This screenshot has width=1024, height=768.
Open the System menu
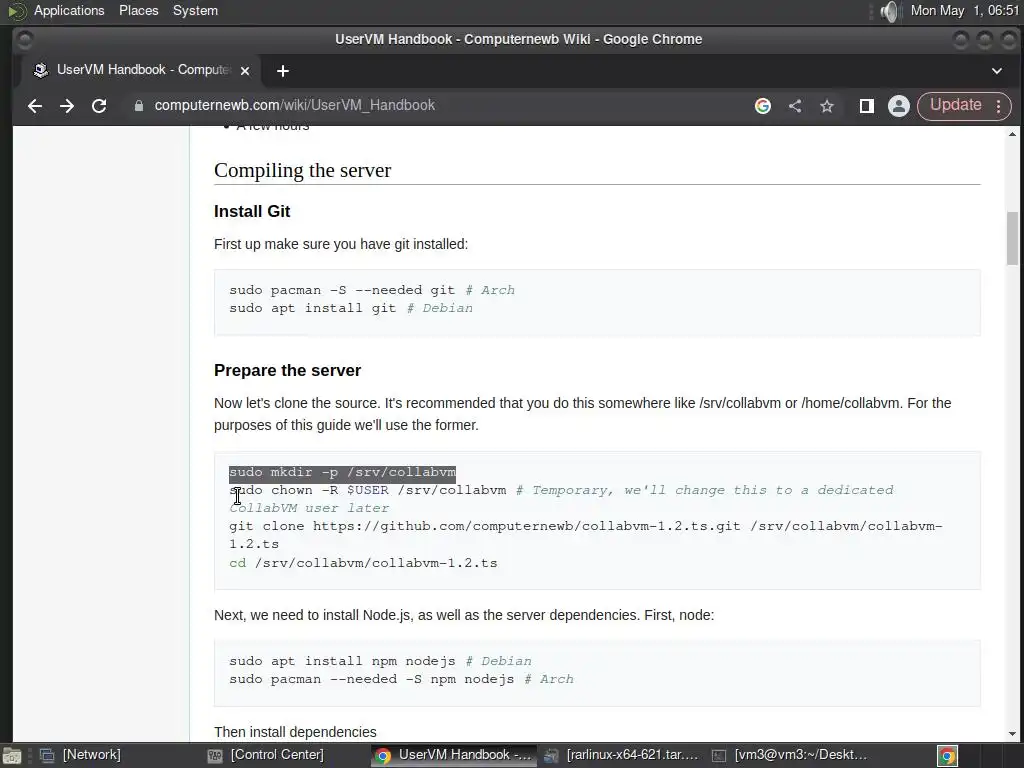[195, 10]
